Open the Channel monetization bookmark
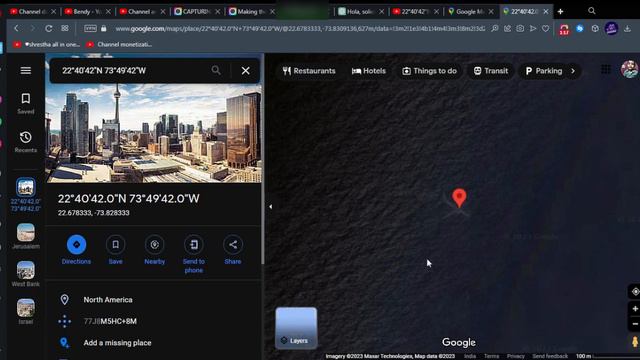This screenshot has height=360, width=640. coord(119,44)
